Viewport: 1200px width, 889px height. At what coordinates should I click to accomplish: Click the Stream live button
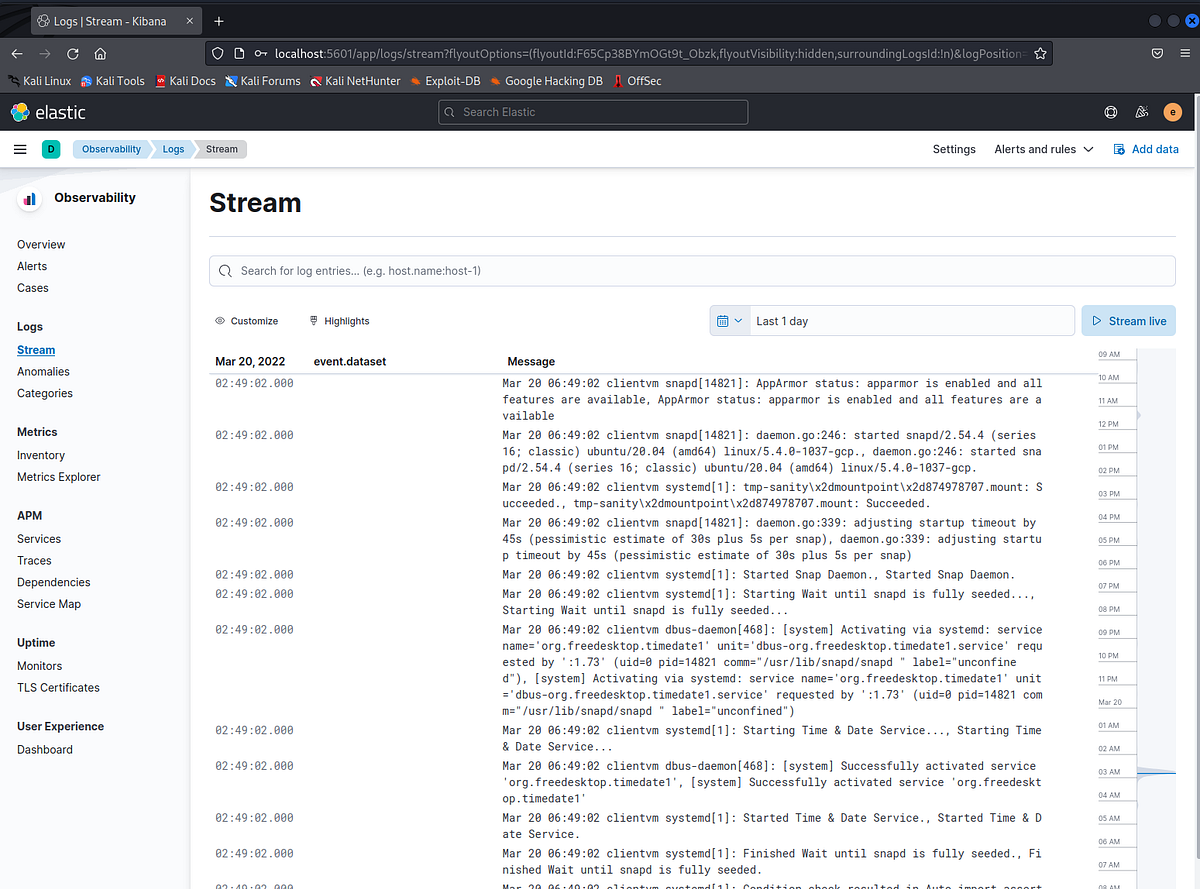coord(1128,320)
